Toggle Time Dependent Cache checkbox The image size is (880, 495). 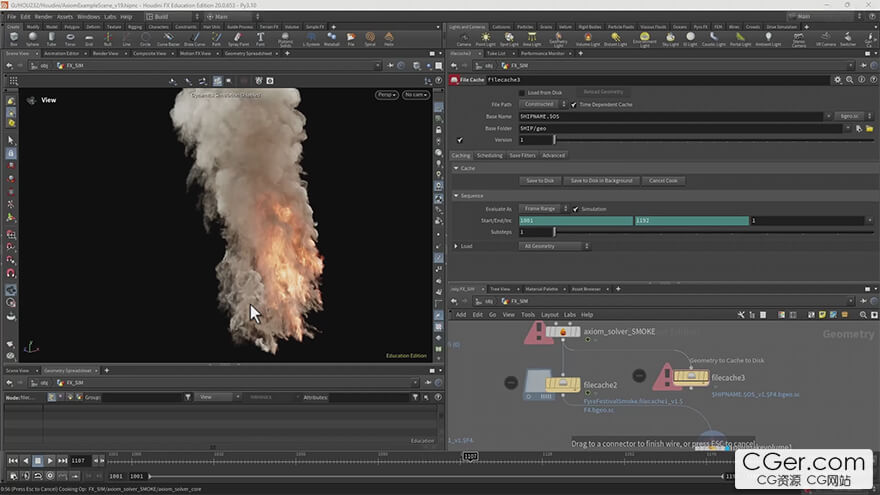(574, 104)
